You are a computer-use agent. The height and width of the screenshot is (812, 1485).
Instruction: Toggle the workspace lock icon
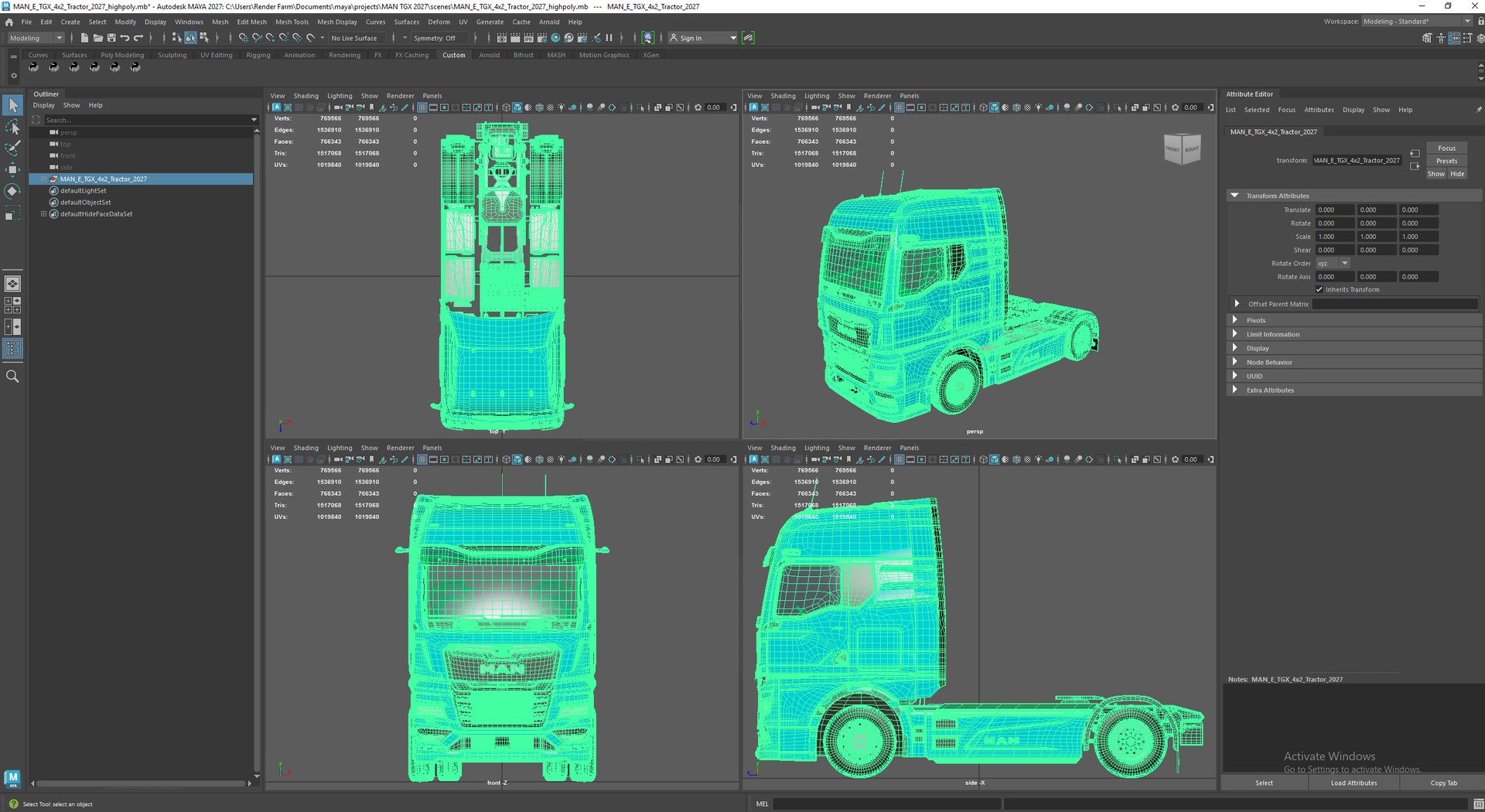(x=1480, y=22)
